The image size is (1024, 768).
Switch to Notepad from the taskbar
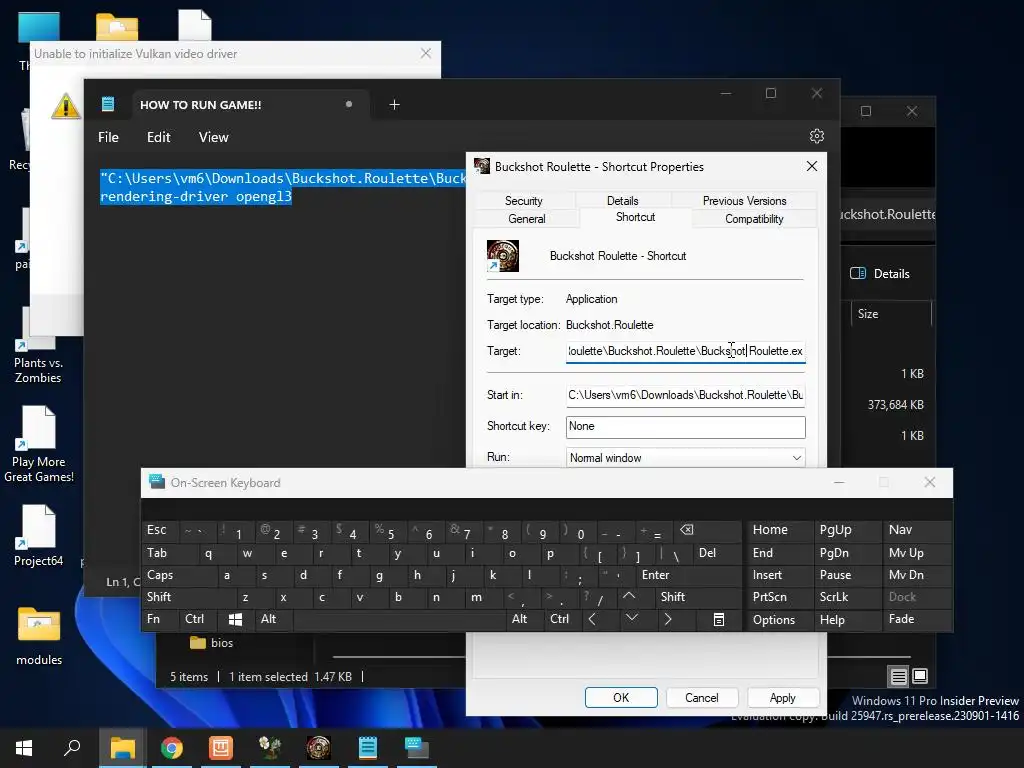point(368,748)
